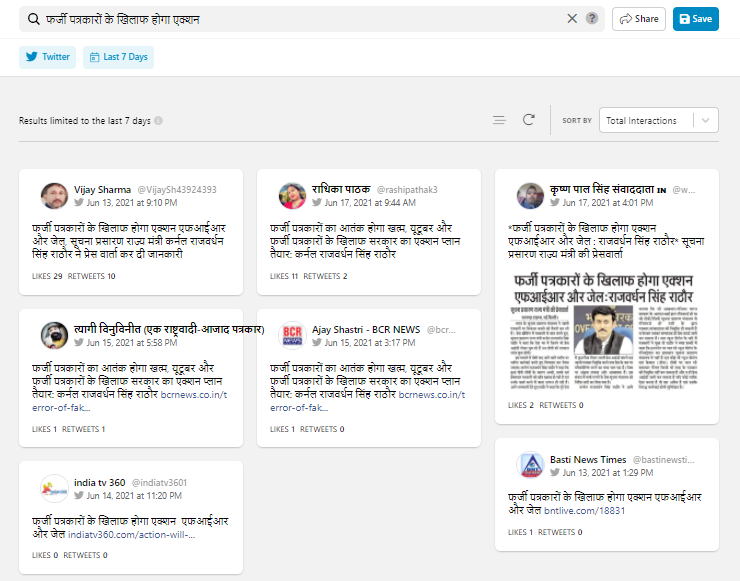Click LIKES 29 on Vijay Sharma post

click(47, 276)
